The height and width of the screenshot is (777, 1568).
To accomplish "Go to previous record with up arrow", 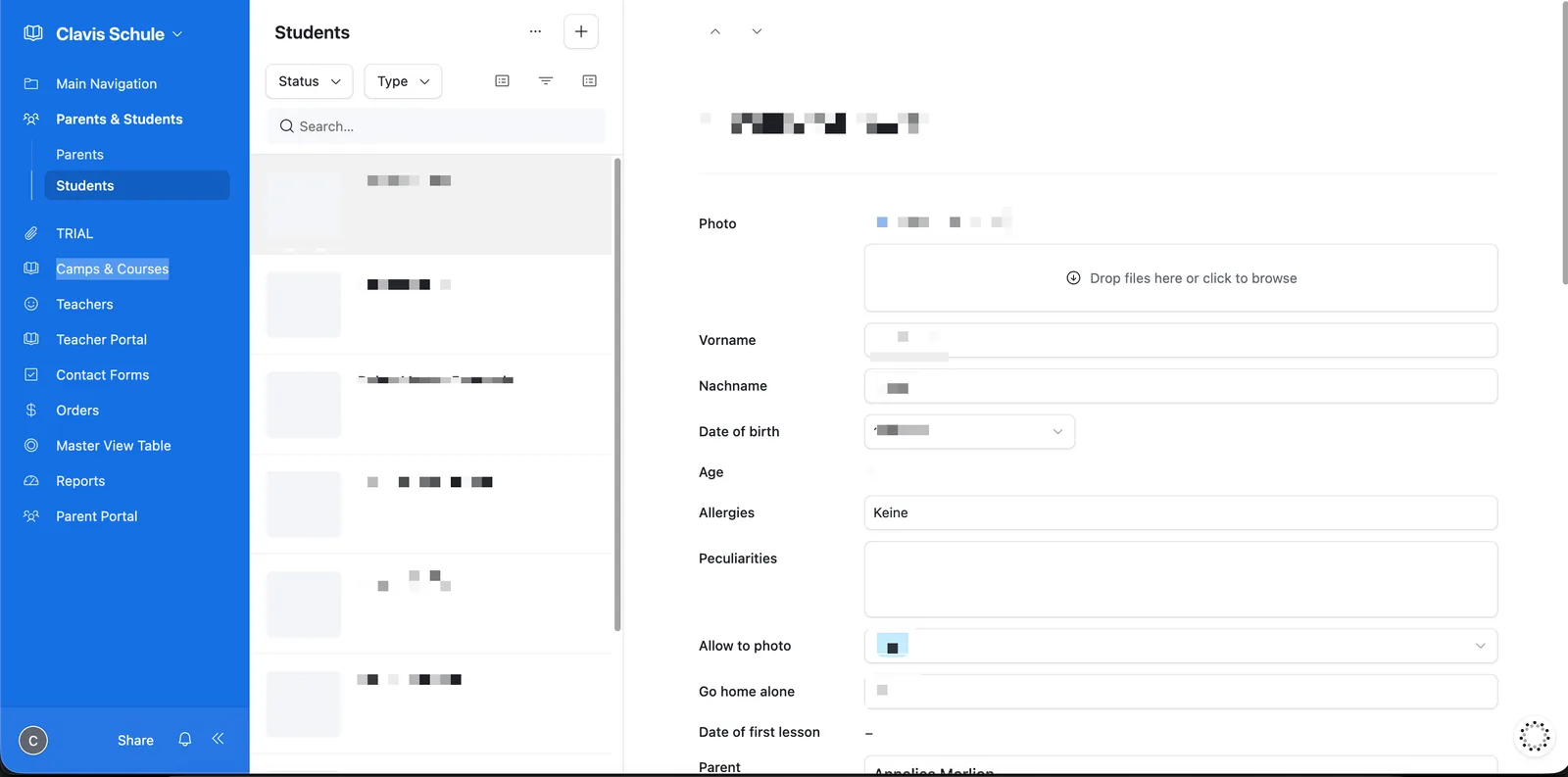I will click(715, 31).
